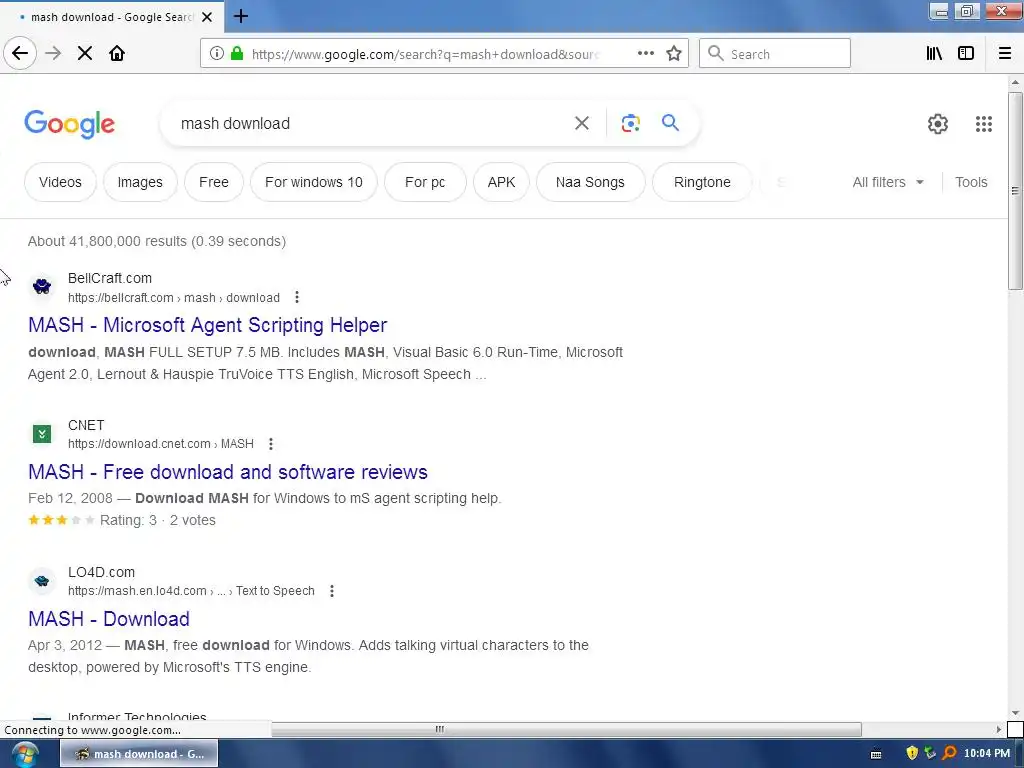Open the Google apps grid
1024x768 pixels.
tap(984, 123)
